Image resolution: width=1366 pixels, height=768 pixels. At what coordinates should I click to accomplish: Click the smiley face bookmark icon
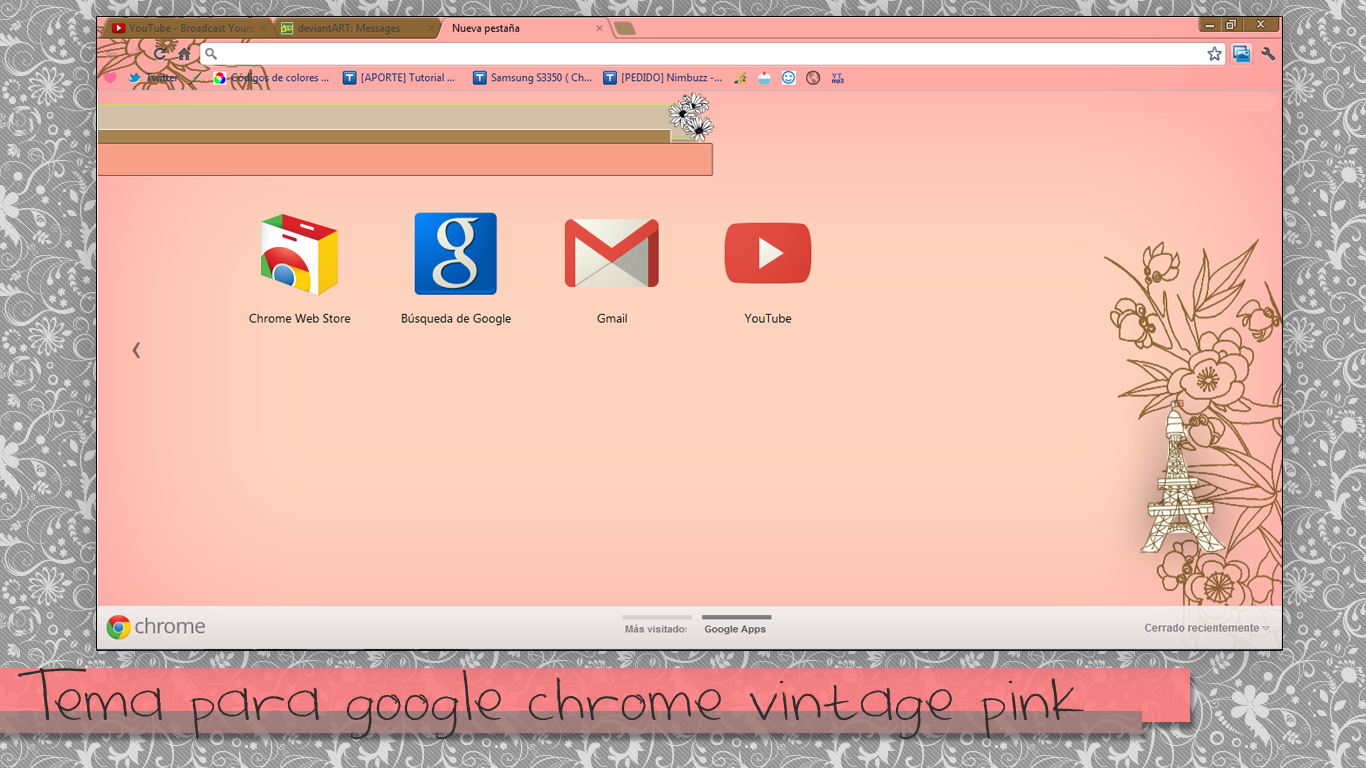coord(788,77)
